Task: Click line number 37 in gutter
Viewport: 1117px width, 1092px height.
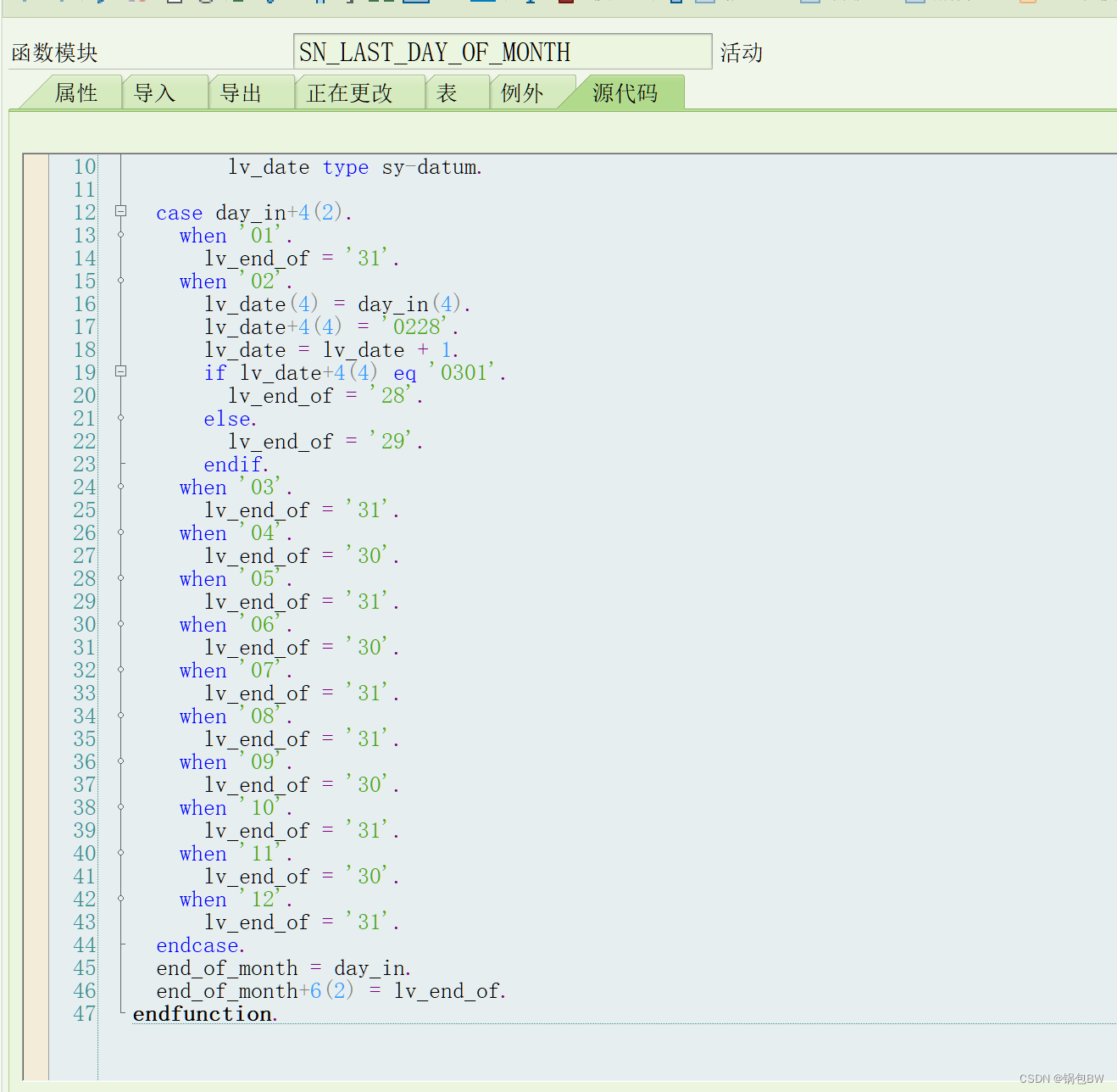Action: pos(85,785)
